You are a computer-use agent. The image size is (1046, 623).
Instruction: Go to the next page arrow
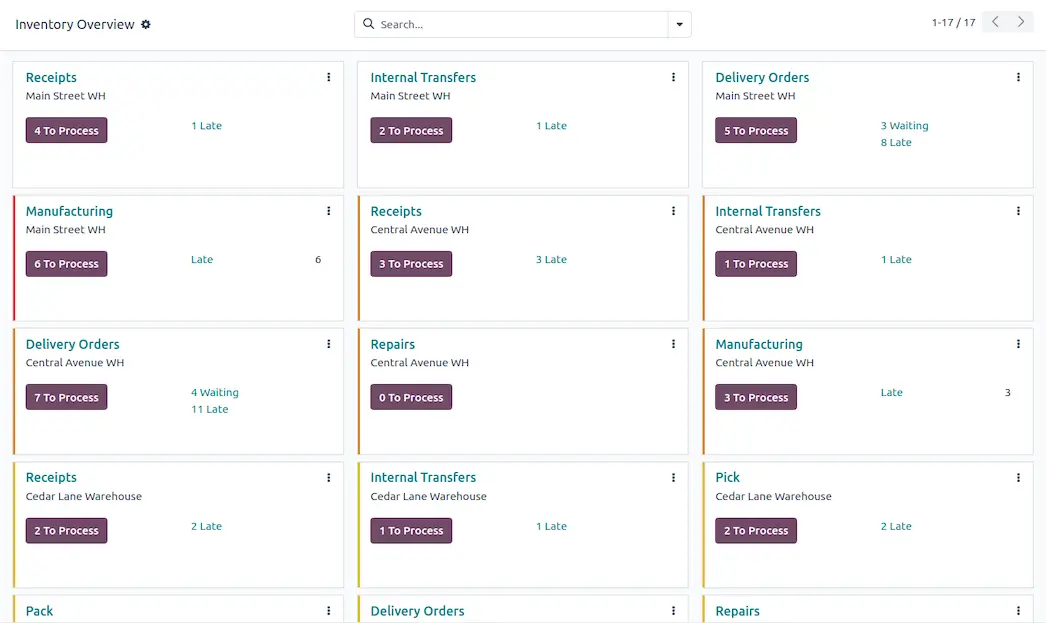[x=1020, y=22]
